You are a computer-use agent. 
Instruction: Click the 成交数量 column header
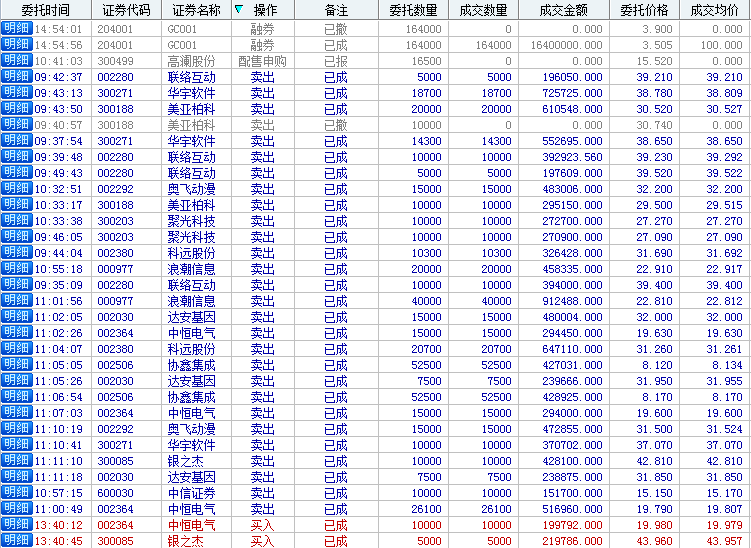click(x=483, y=10)
